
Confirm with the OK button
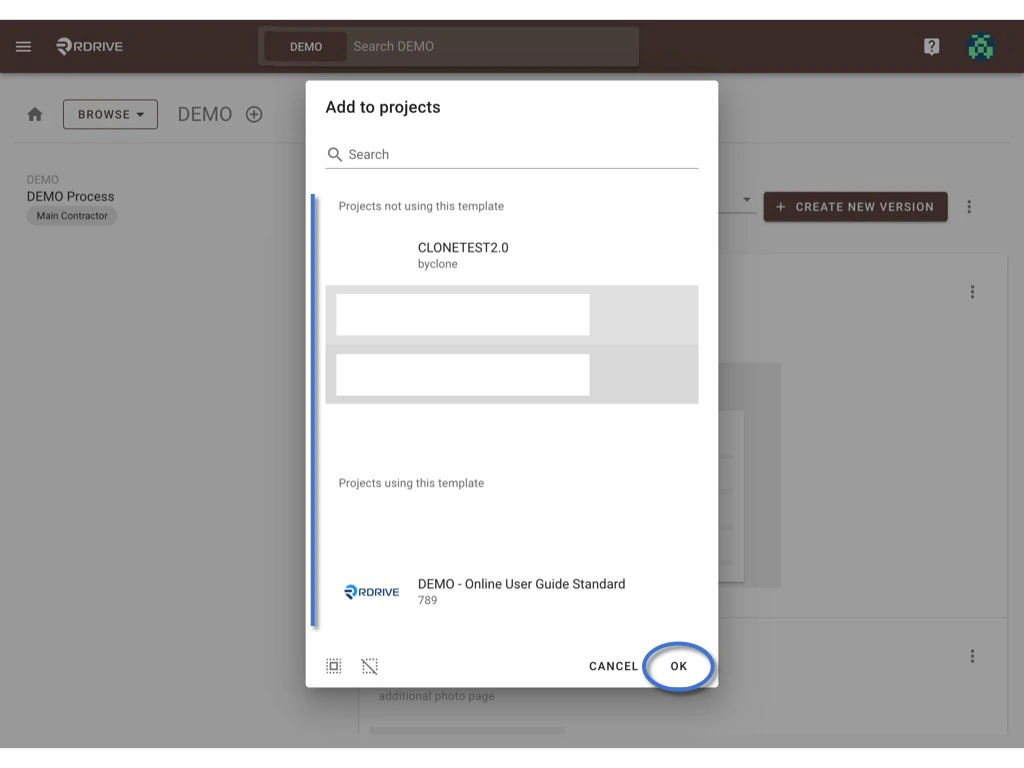(678, 666)
